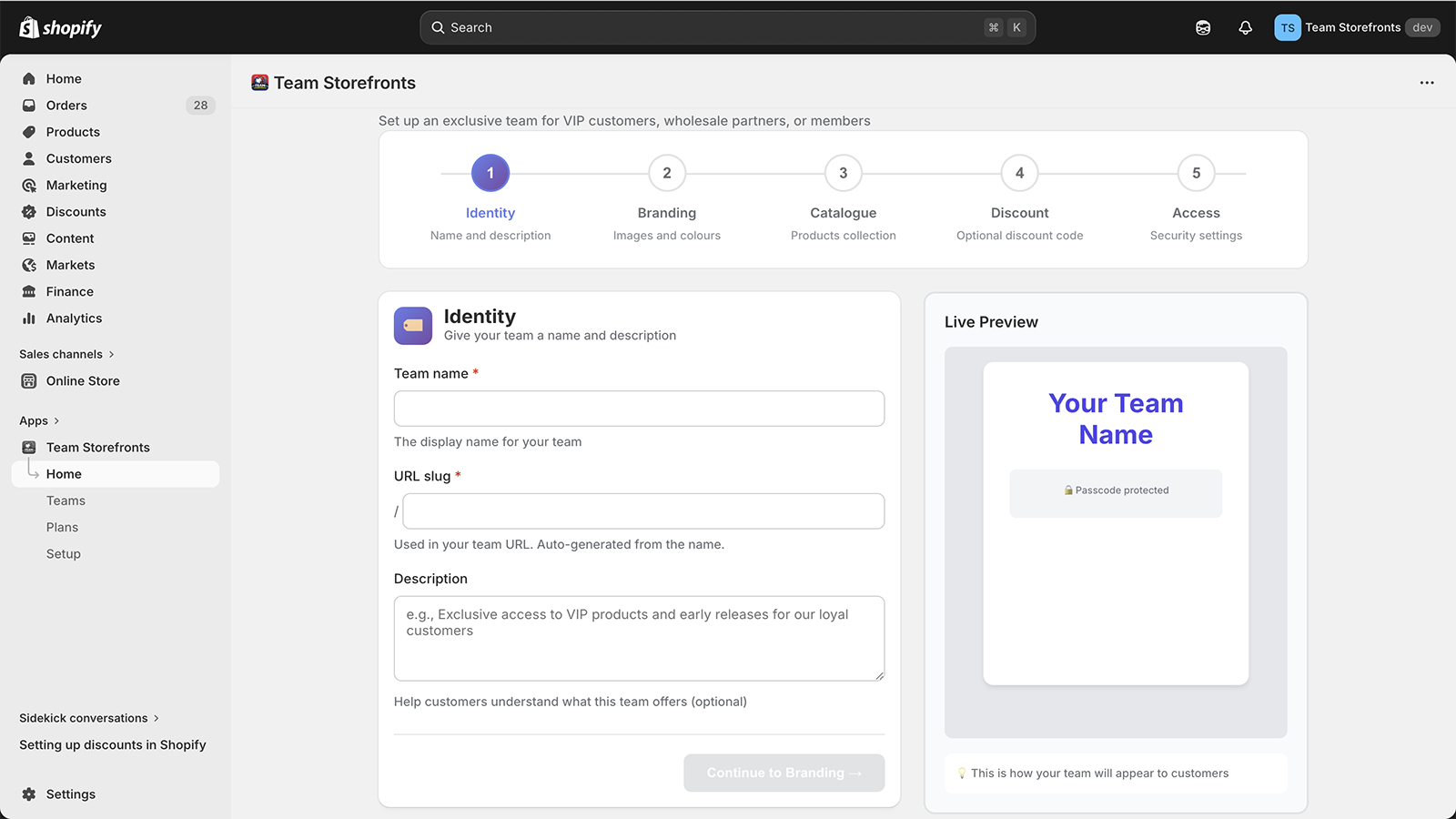This screenshot has height=819, width=1456.
Task: Click Continue to Branding
Action: point(783,772)
